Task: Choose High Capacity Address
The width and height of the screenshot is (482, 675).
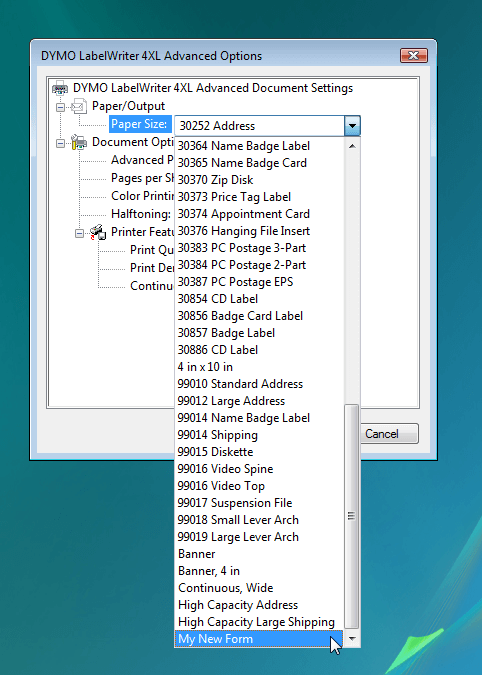Action: pyautogui.click(x=259, y=605)
